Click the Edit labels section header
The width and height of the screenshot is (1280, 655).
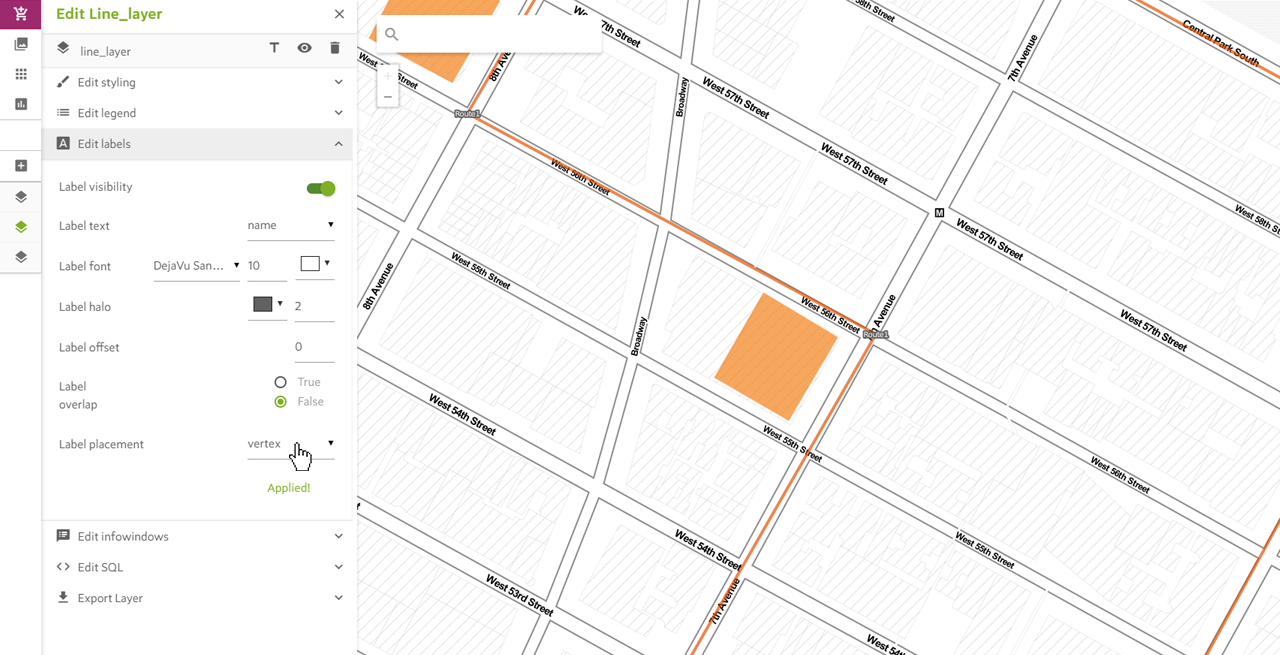[199, 144]
